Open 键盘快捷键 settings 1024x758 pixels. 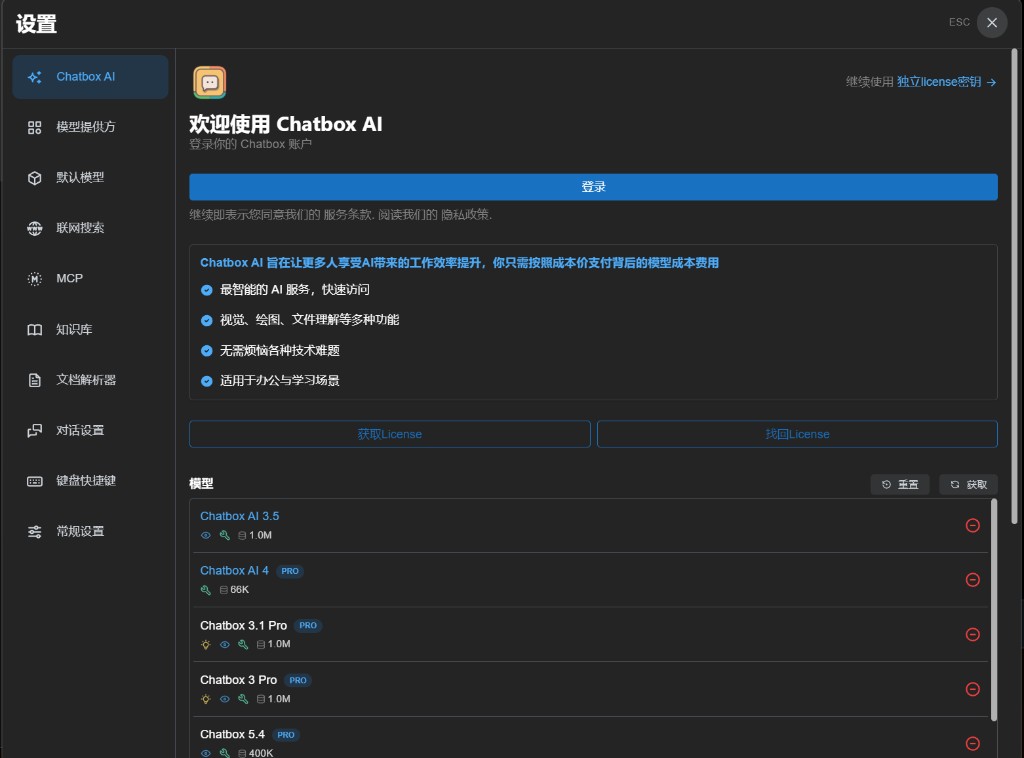[x=90, y=481]
